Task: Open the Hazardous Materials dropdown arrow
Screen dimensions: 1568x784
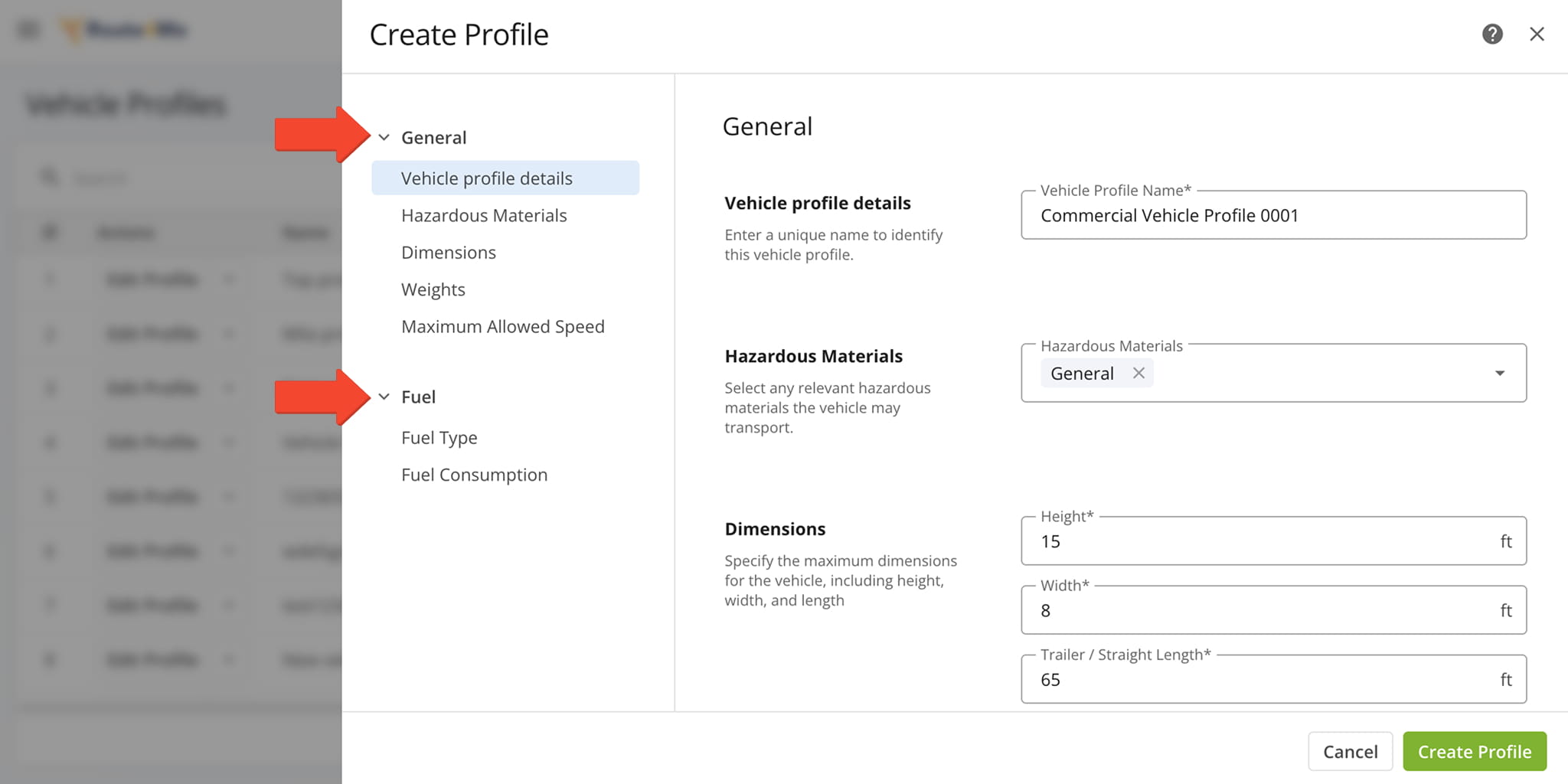Action: point(1499,373)
